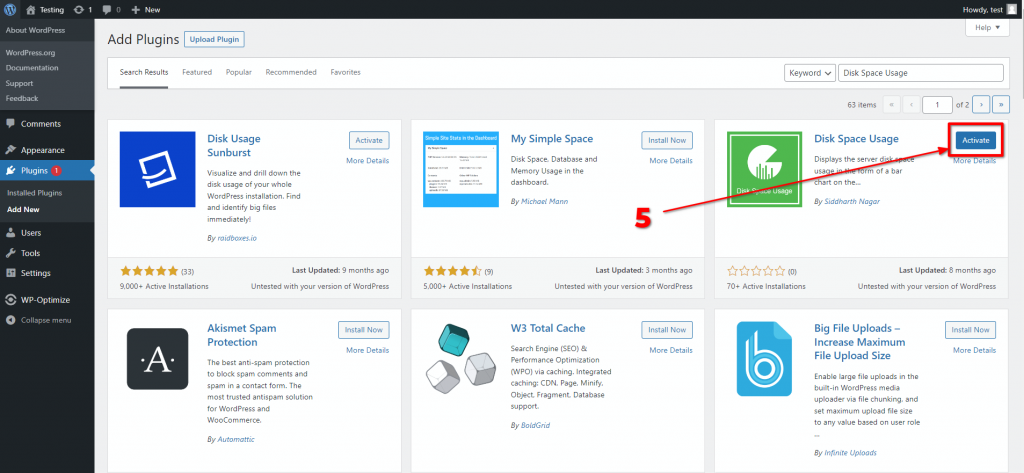
Task: Go to the next results page
Action: coord(981,105)
